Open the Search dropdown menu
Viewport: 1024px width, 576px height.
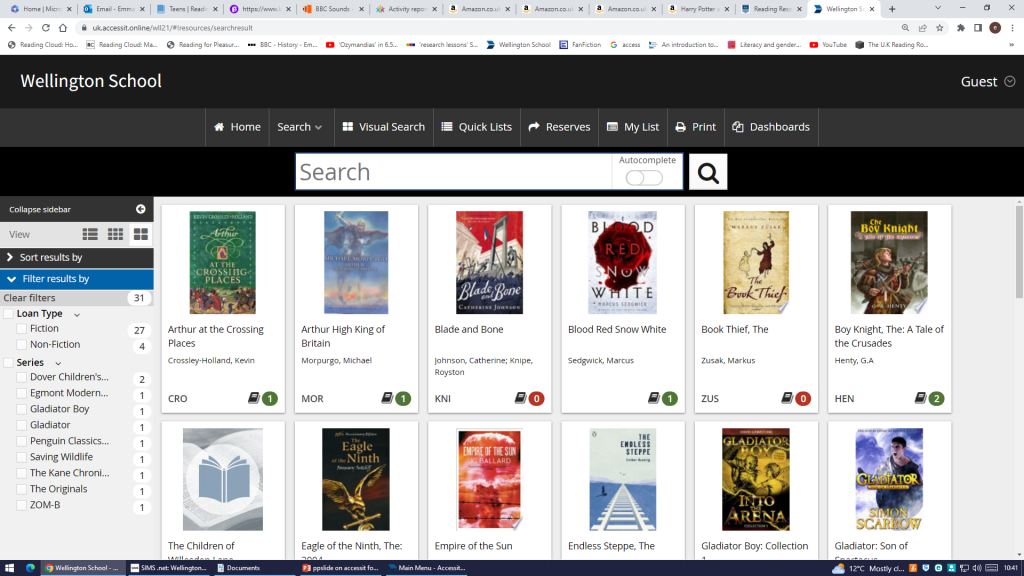click(x=300, y=127)
